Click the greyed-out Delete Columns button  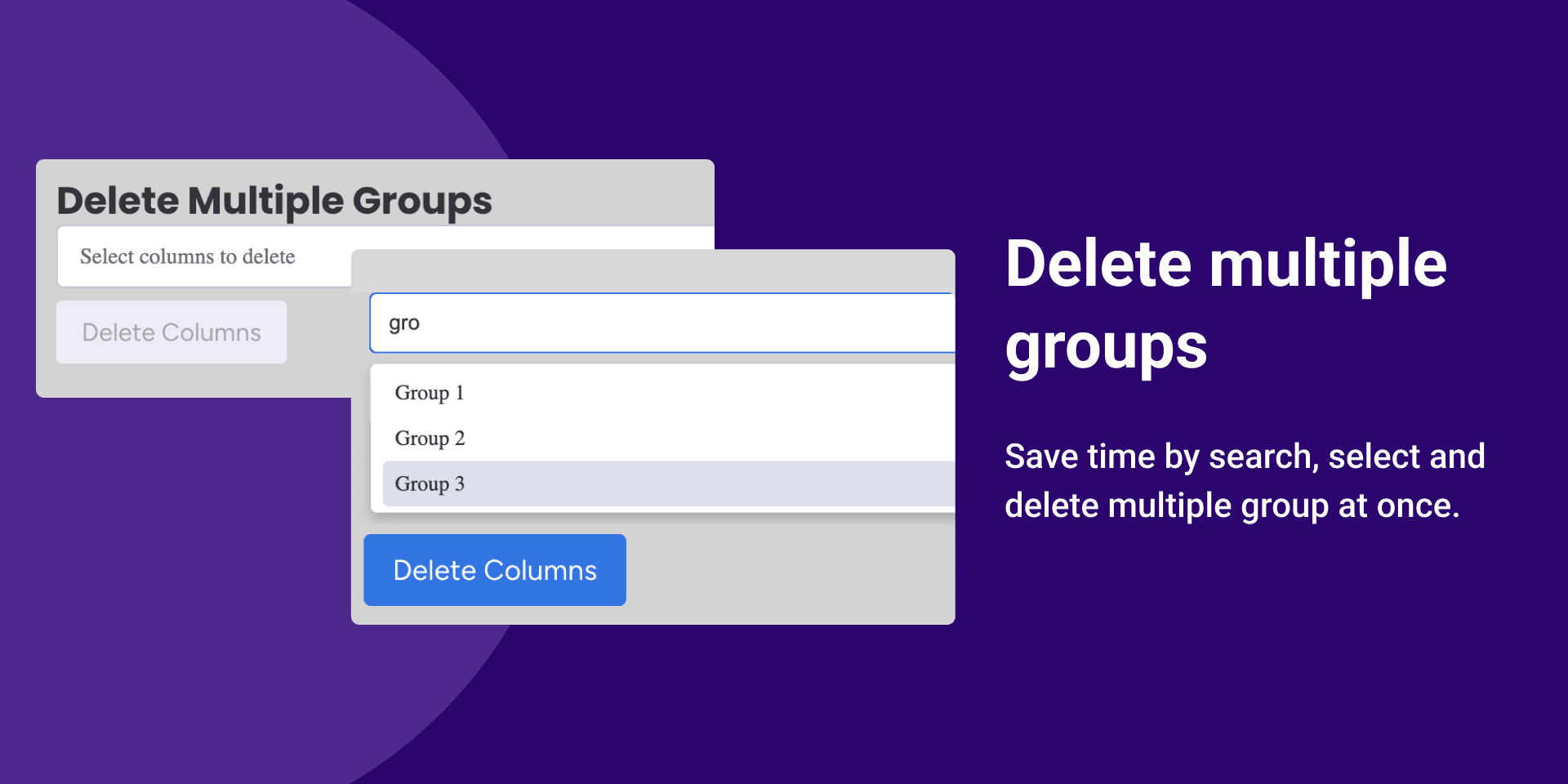click(171, 332)
